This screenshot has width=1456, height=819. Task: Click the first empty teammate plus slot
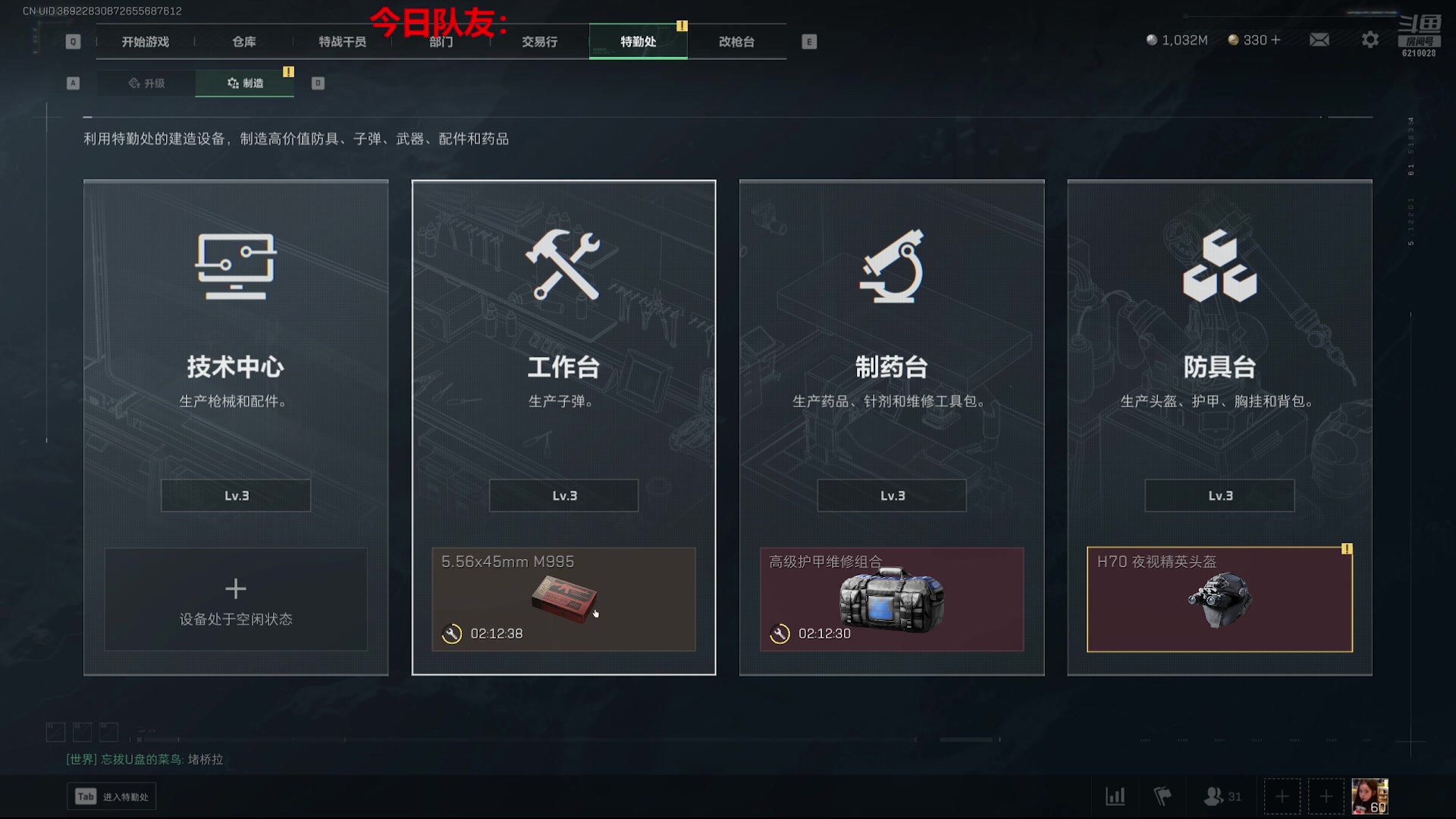tap(1282, 796)
